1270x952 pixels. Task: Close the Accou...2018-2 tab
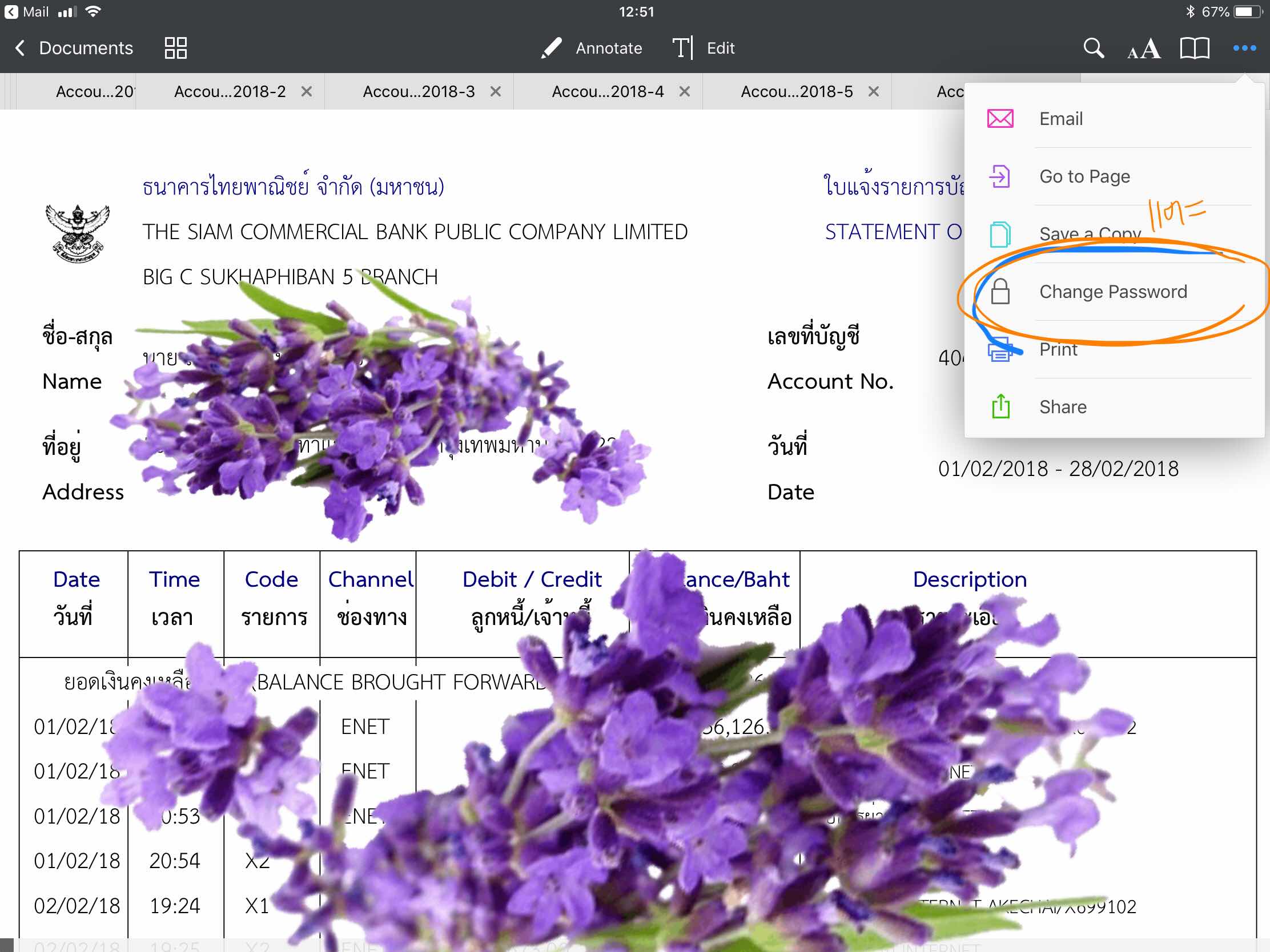point(307,92)
